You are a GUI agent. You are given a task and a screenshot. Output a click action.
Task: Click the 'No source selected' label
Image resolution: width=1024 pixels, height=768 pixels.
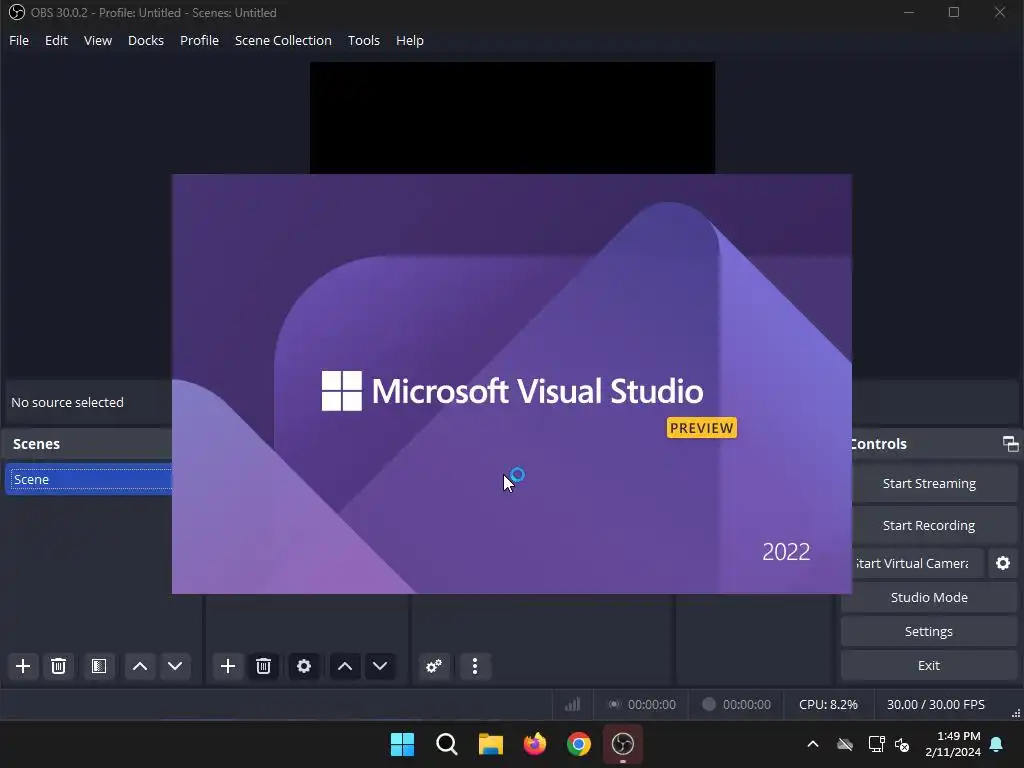point(67,402)
